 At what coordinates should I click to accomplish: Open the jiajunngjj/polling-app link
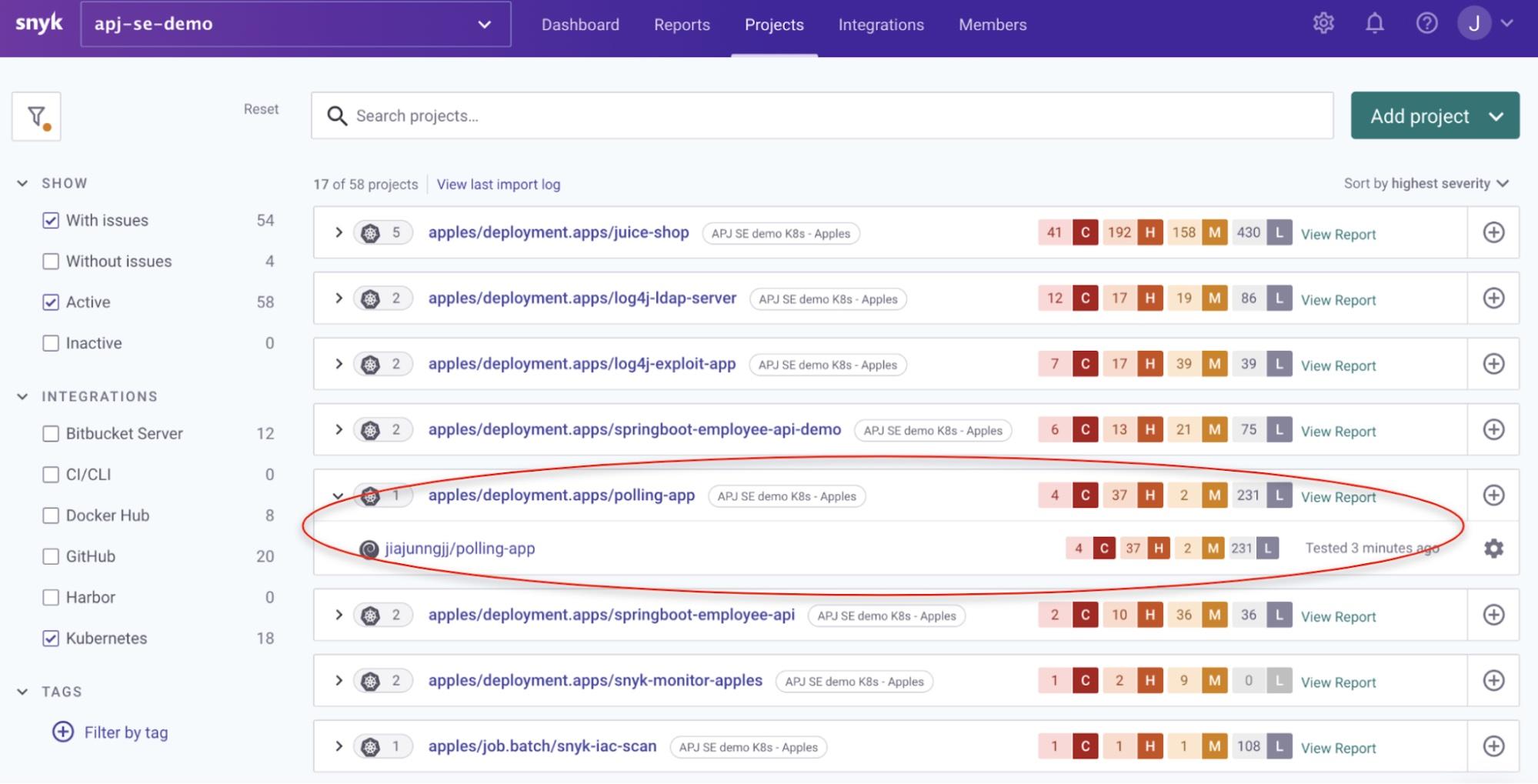coord(460,549)
